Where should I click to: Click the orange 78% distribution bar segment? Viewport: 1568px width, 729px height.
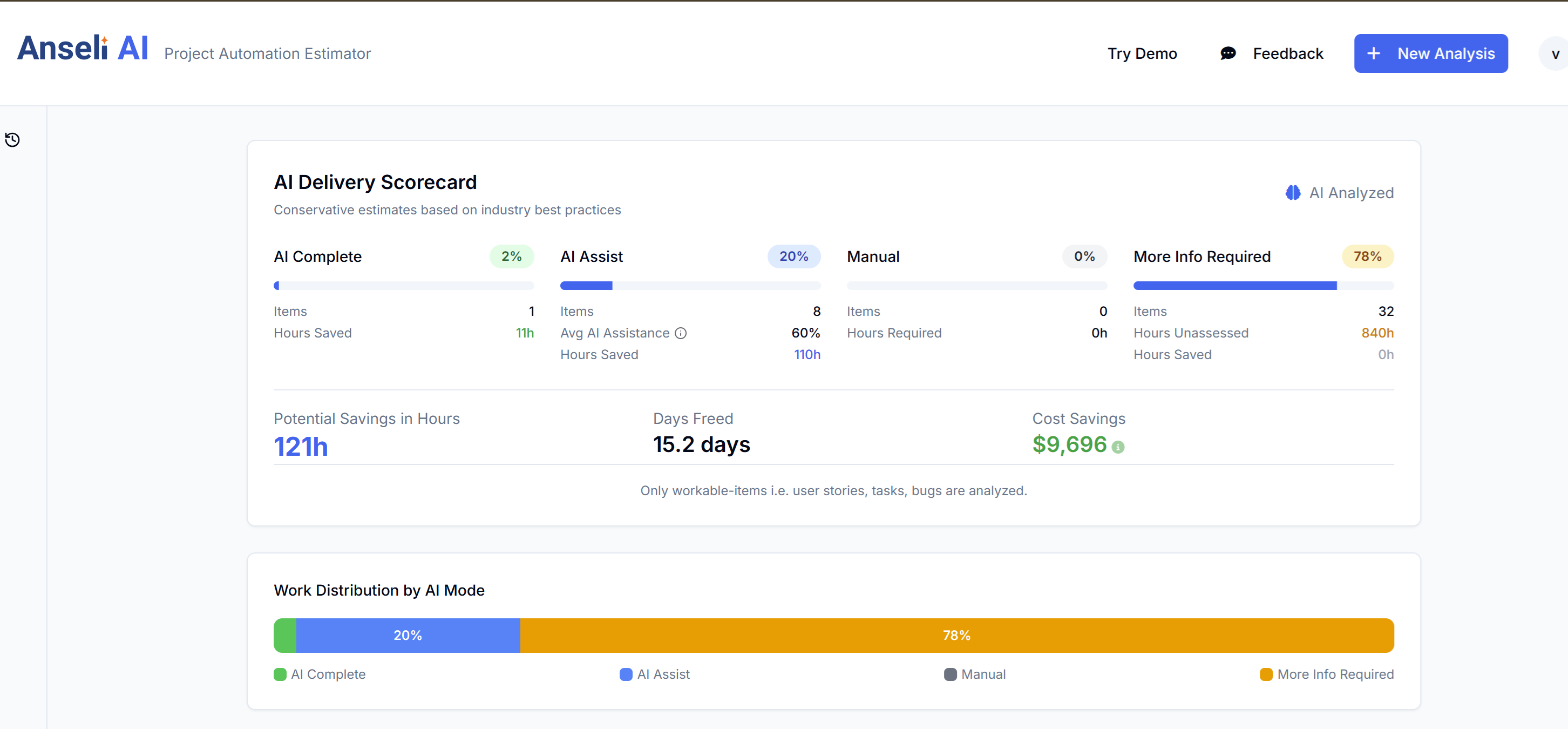(x=956, y=635)
